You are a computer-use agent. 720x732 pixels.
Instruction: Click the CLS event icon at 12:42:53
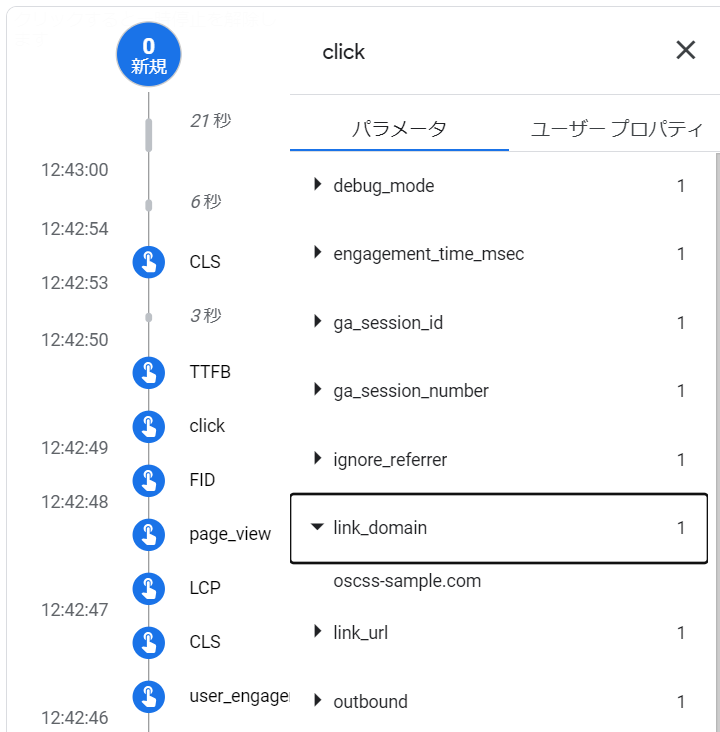(148, 262)
